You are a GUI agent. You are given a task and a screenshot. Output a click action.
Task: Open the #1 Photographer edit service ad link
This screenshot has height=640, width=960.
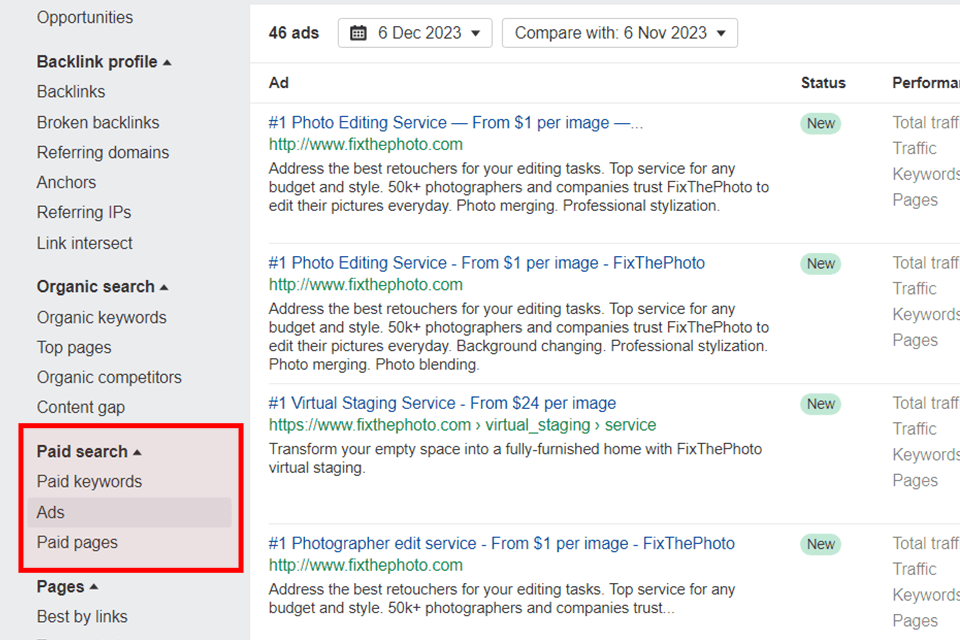[501, 543]
